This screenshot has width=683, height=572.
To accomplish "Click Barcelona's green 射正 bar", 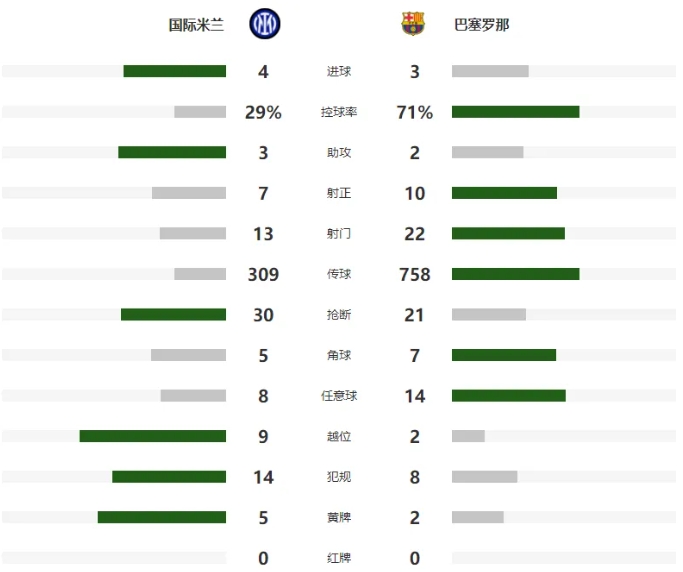I will pyautogui.click(x=504, y=193).
